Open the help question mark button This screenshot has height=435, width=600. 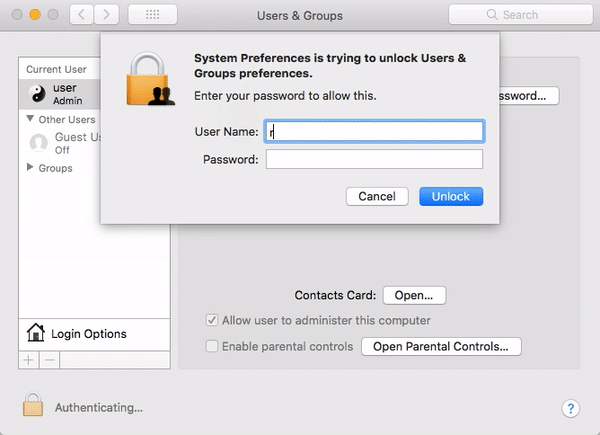(570, 409)
